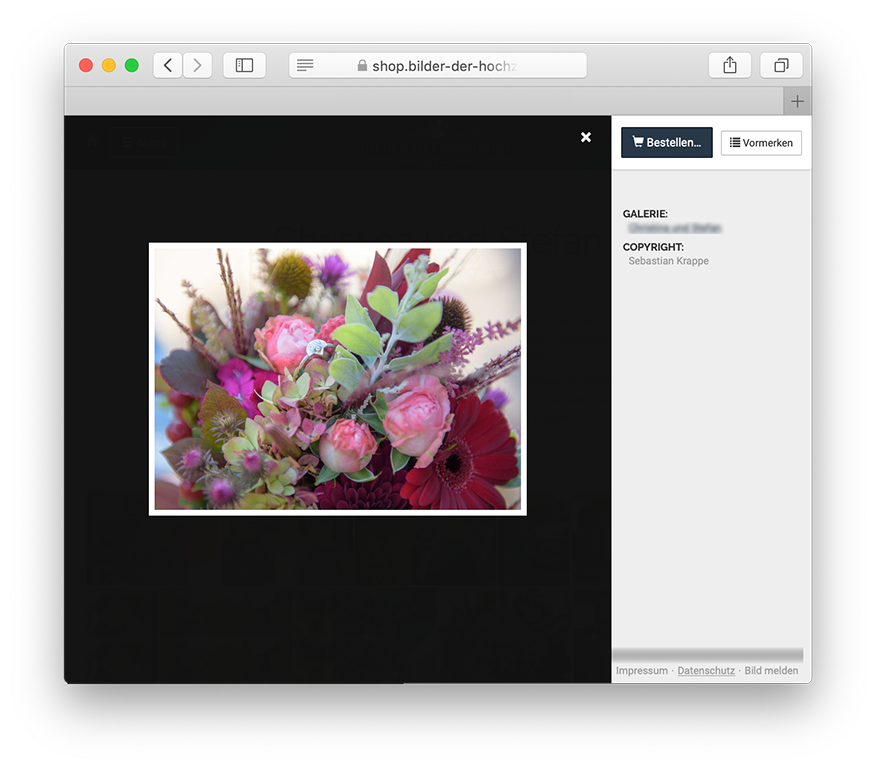This screenshot has height=768, width=876.
Task: Open the flower bouquet photo
Action: [337, 379]
